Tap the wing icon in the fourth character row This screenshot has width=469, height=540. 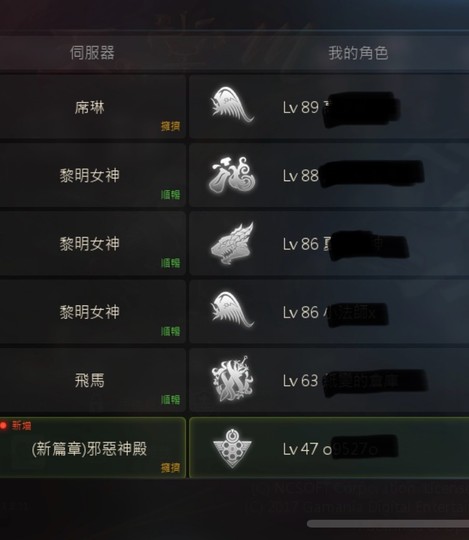[232, 310]
